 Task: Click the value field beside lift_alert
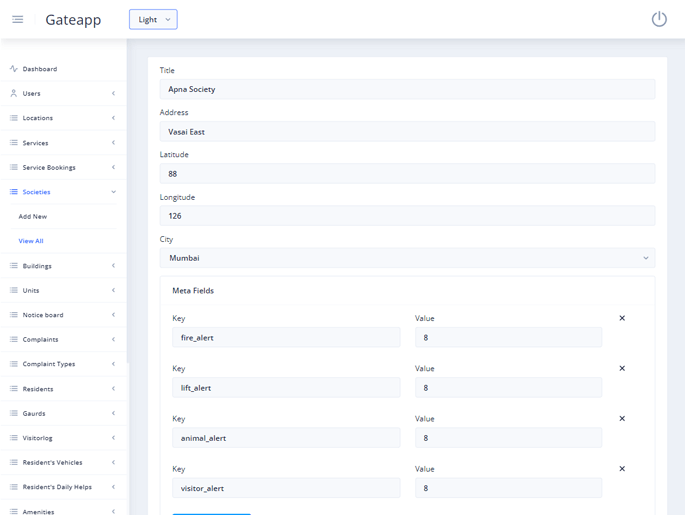[x=509, y=387]
